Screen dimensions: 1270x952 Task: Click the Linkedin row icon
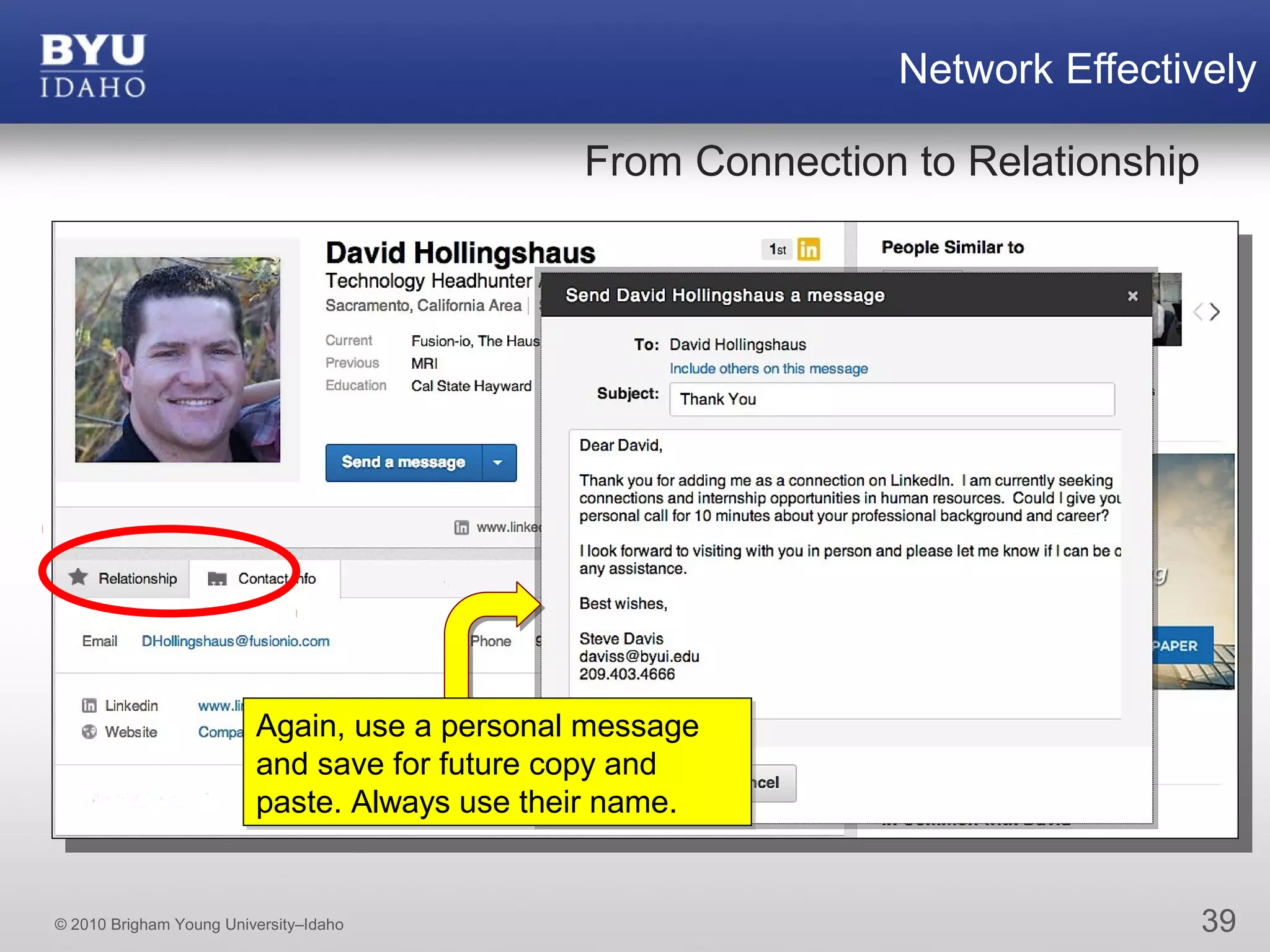point(89,705)
